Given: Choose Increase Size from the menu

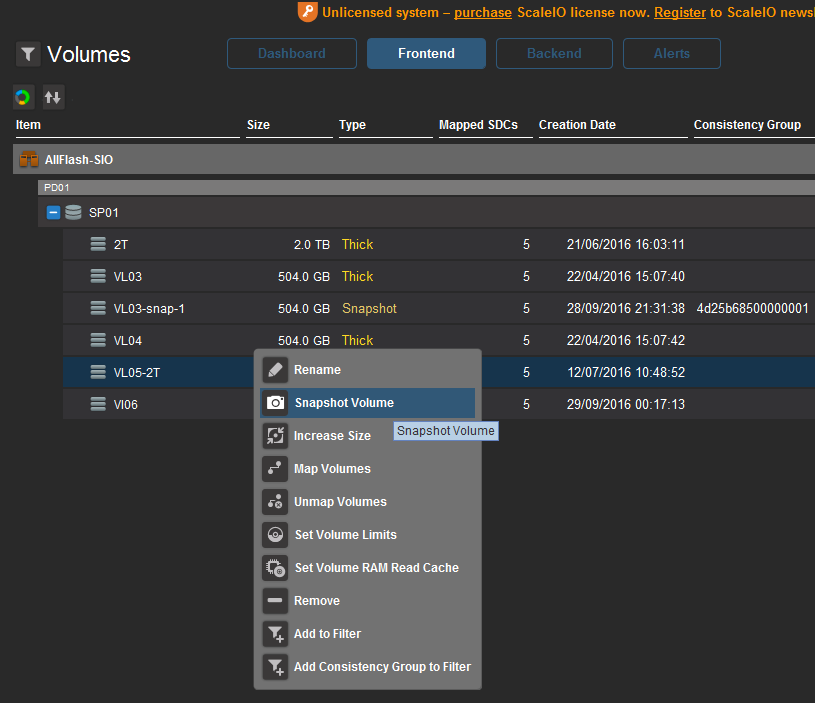Looking at the screenshot, I should click(x=367, y=435).
